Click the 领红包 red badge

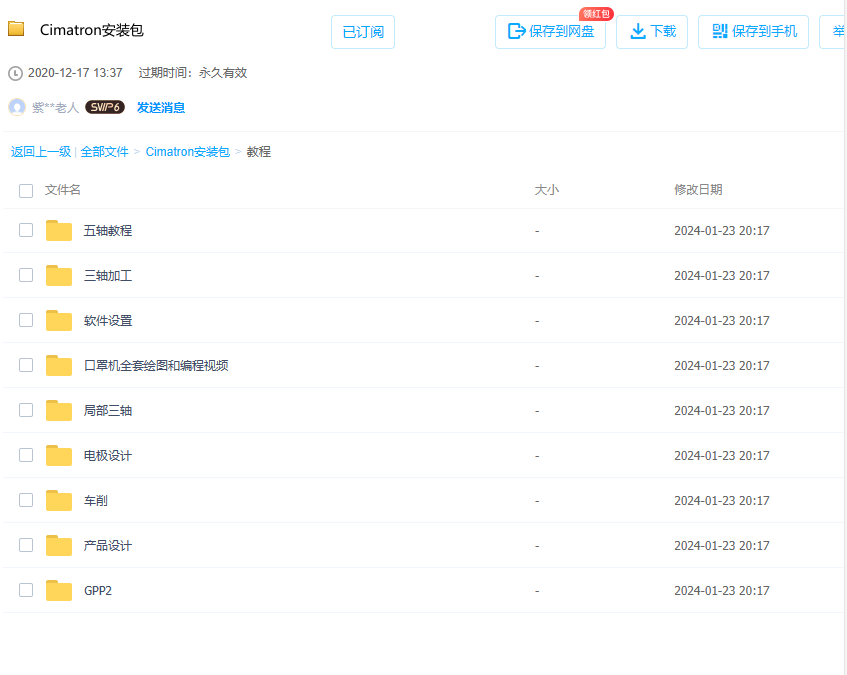[596, 14]
